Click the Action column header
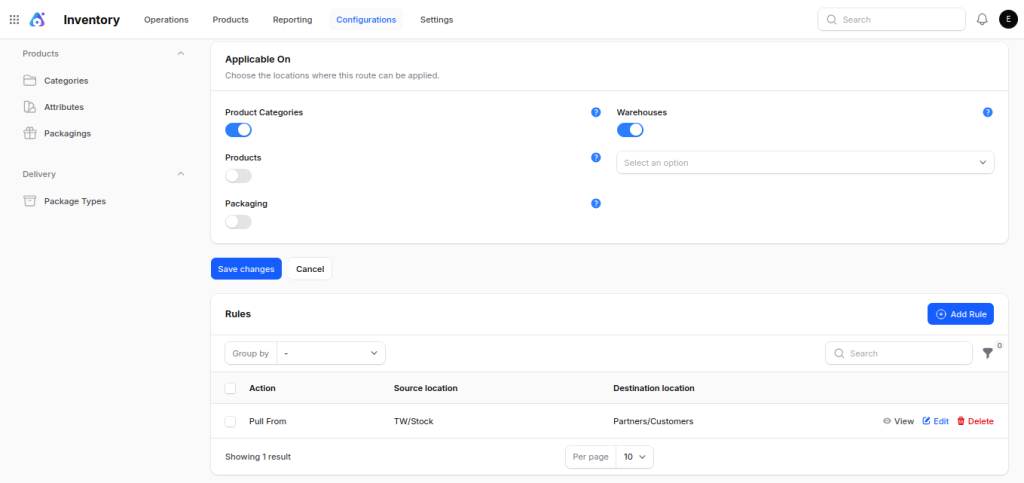 click(x=263, y=388)
